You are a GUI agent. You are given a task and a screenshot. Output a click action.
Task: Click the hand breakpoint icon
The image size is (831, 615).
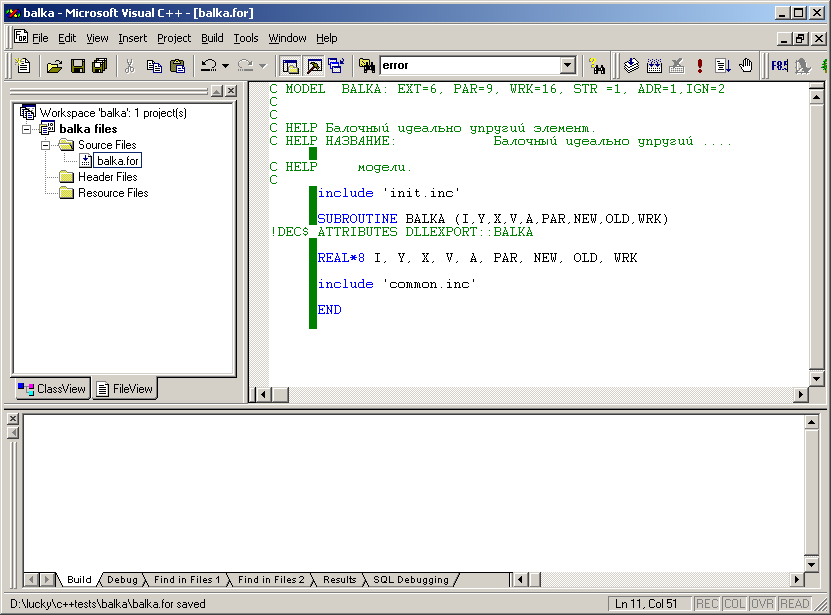click(x=745, y=66)
